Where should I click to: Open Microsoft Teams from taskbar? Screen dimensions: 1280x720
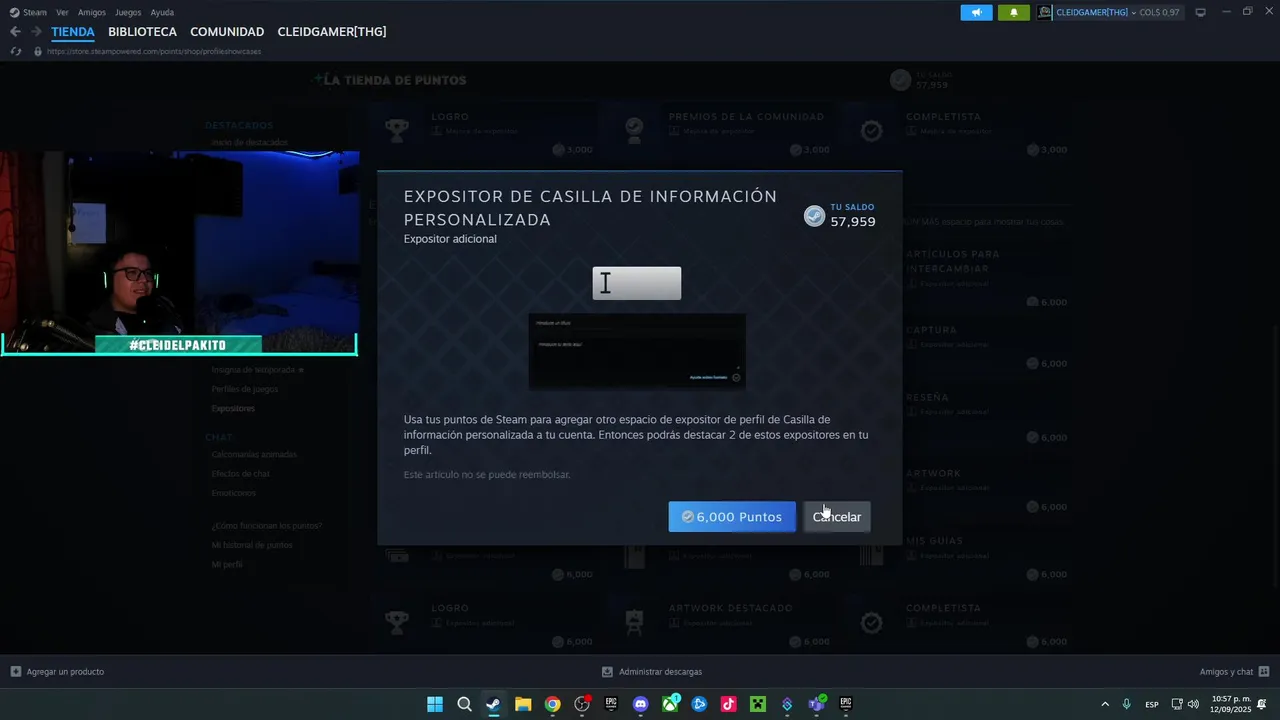point(817,704)
